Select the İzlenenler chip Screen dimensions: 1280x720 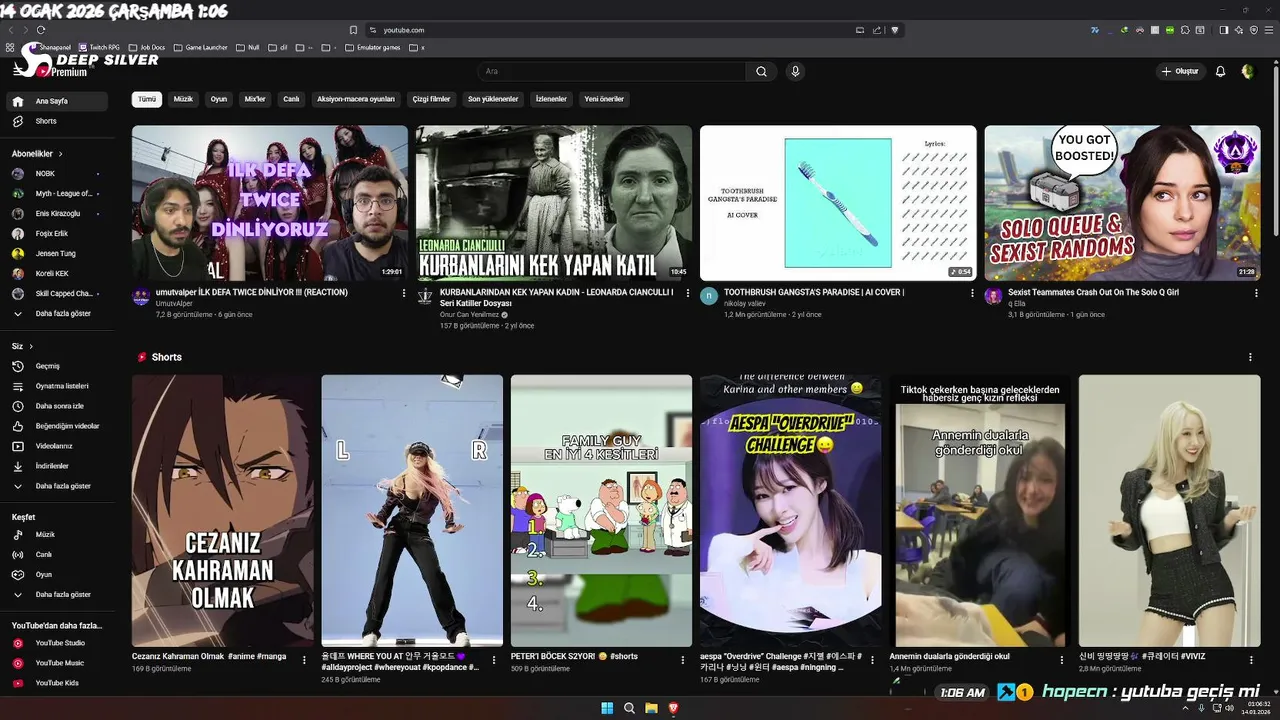coord(551,99)
